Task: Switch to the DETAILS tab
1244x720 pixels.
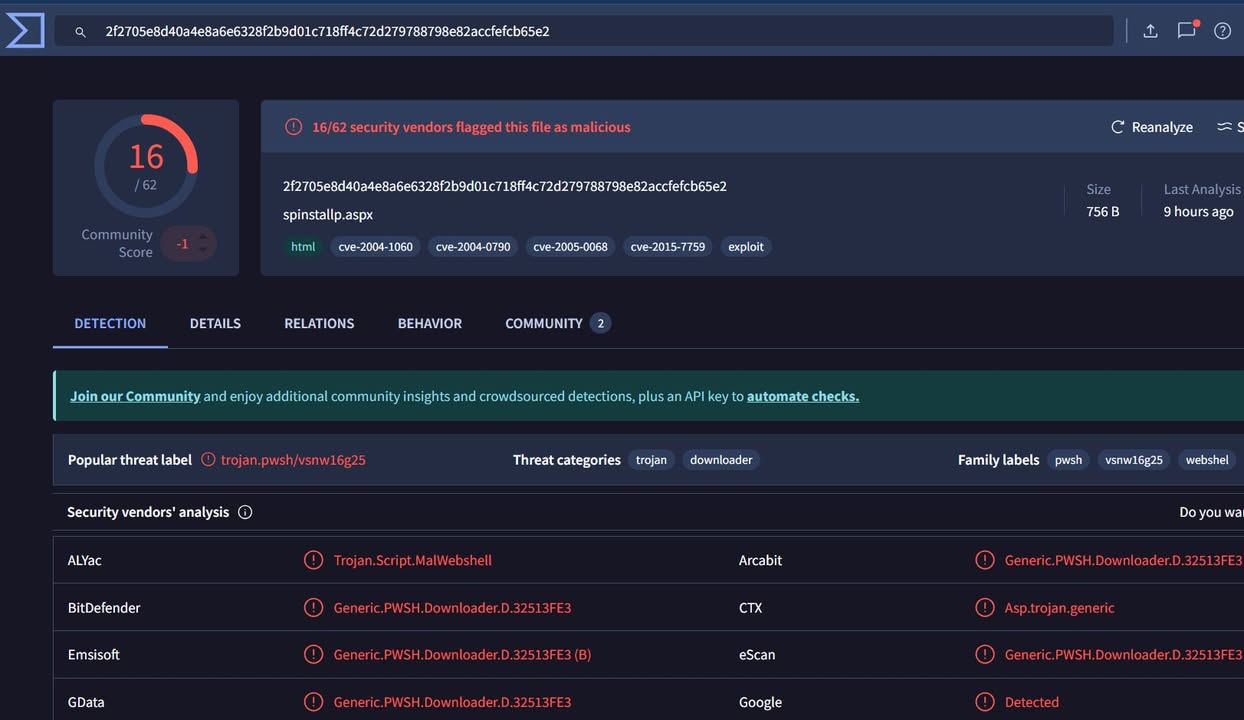Action: 215,323
